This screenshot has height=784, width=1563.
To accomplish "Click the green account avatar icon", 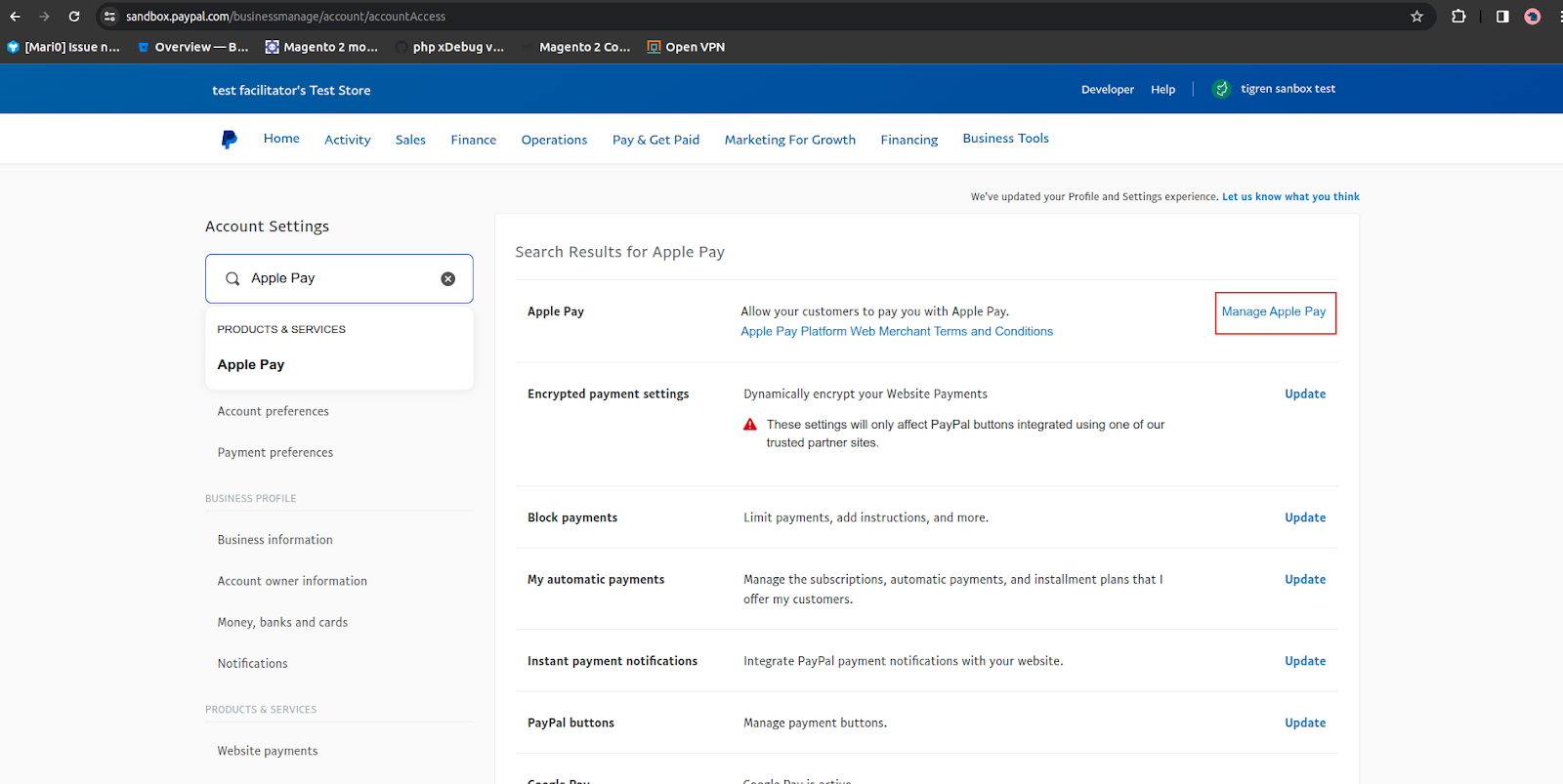I will (1221, 89).
